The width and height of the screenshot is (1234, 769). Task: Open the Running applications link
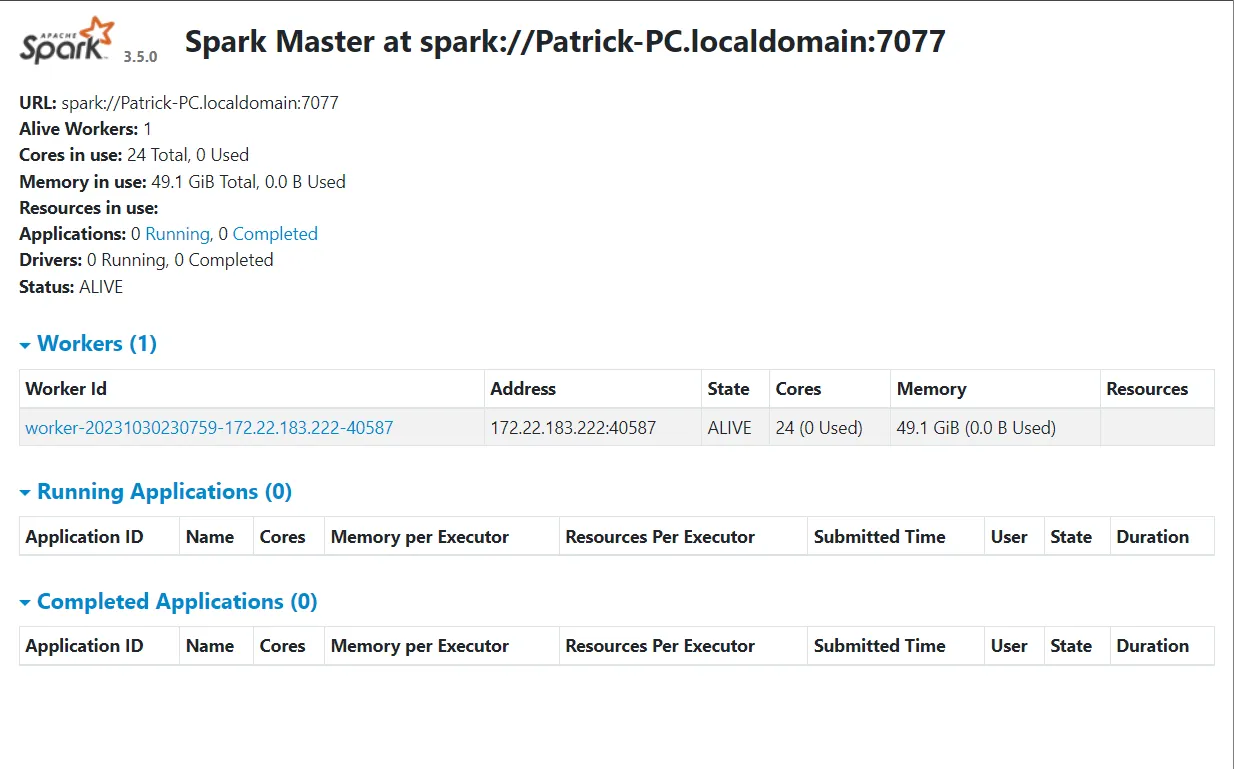point(177,234)
